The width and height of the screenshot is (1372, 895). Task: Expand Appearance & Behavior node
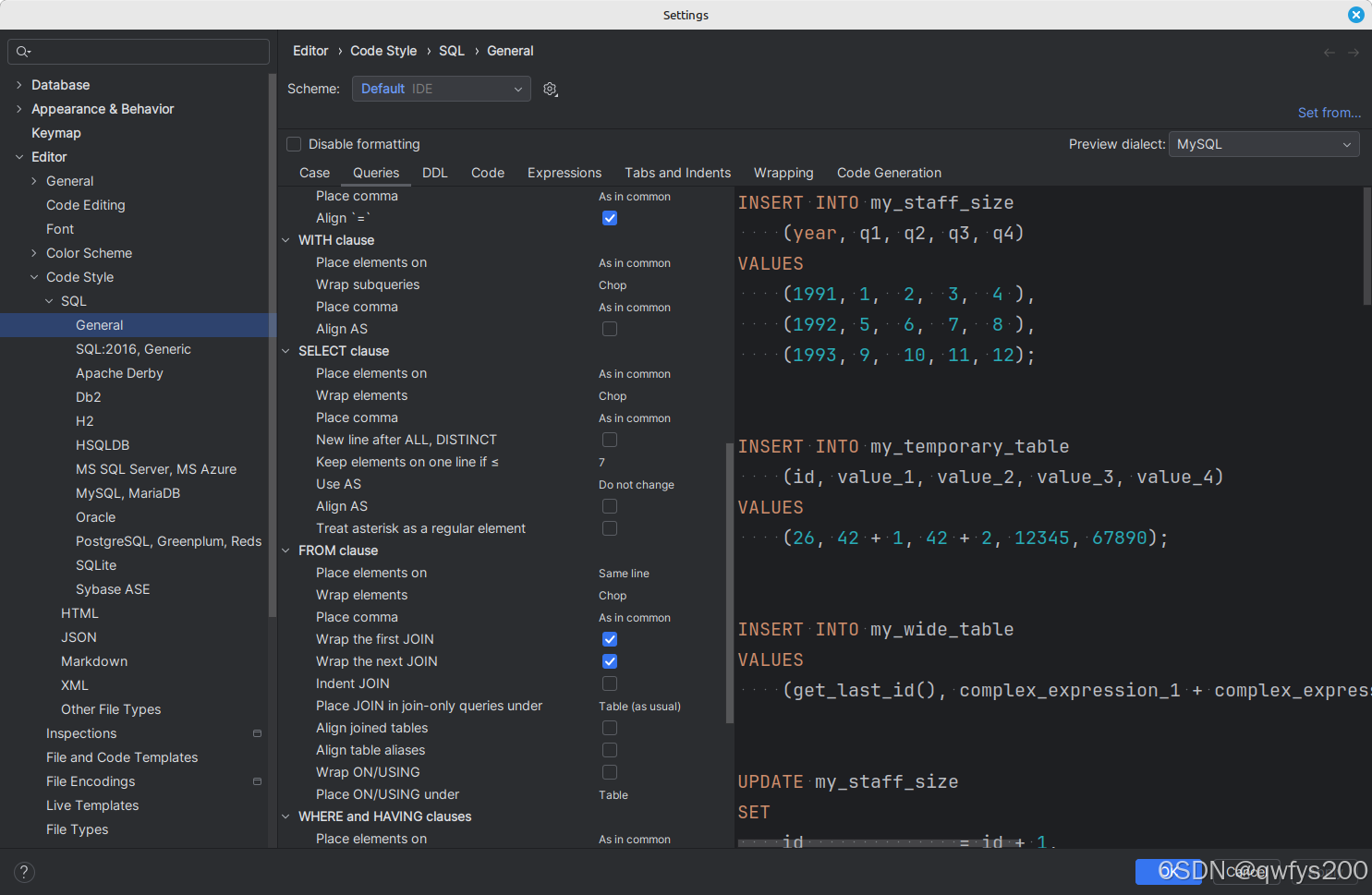19,109
